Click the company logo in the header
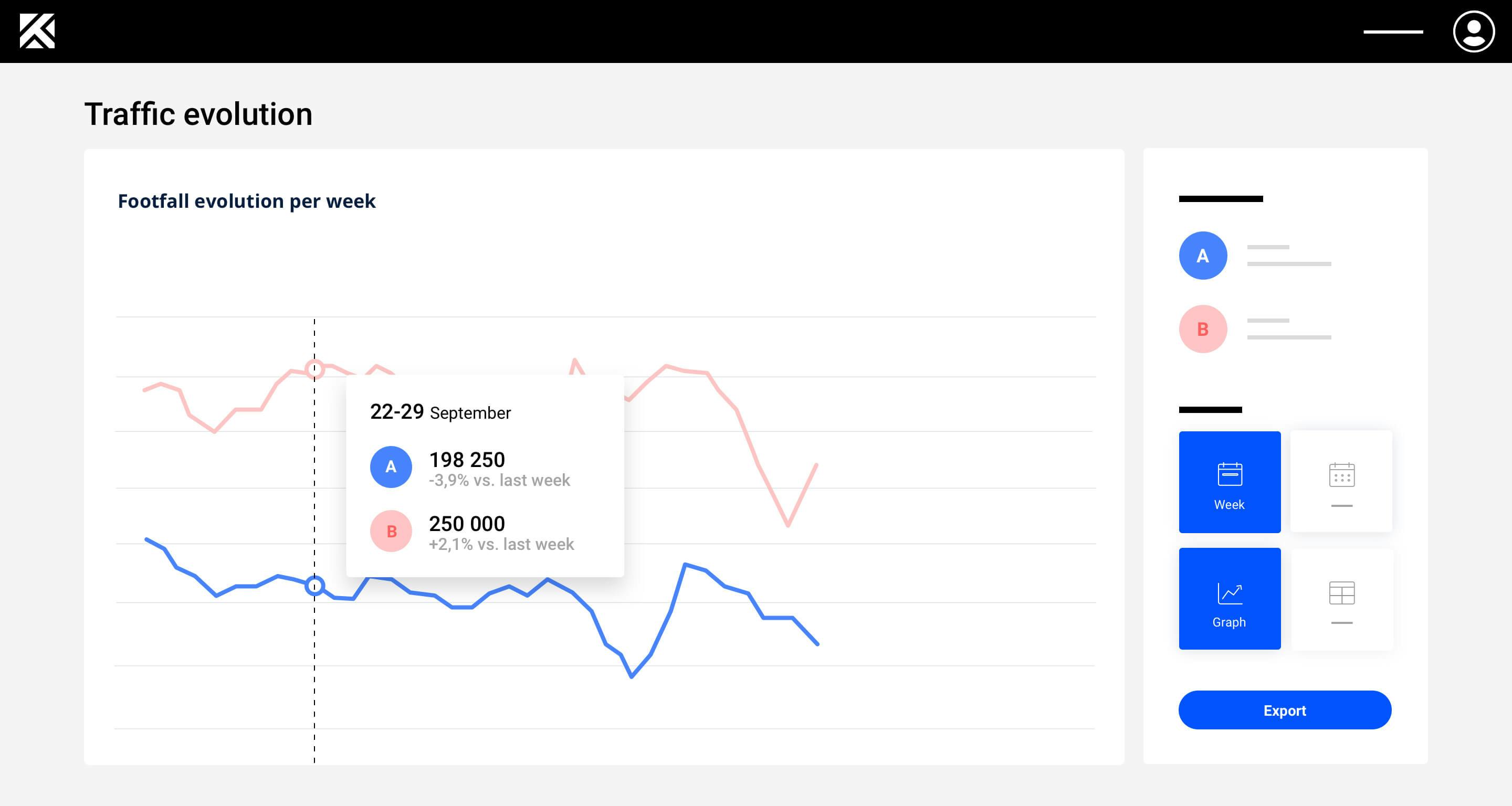Viewport: 1512px width, 806px height. 37,31
